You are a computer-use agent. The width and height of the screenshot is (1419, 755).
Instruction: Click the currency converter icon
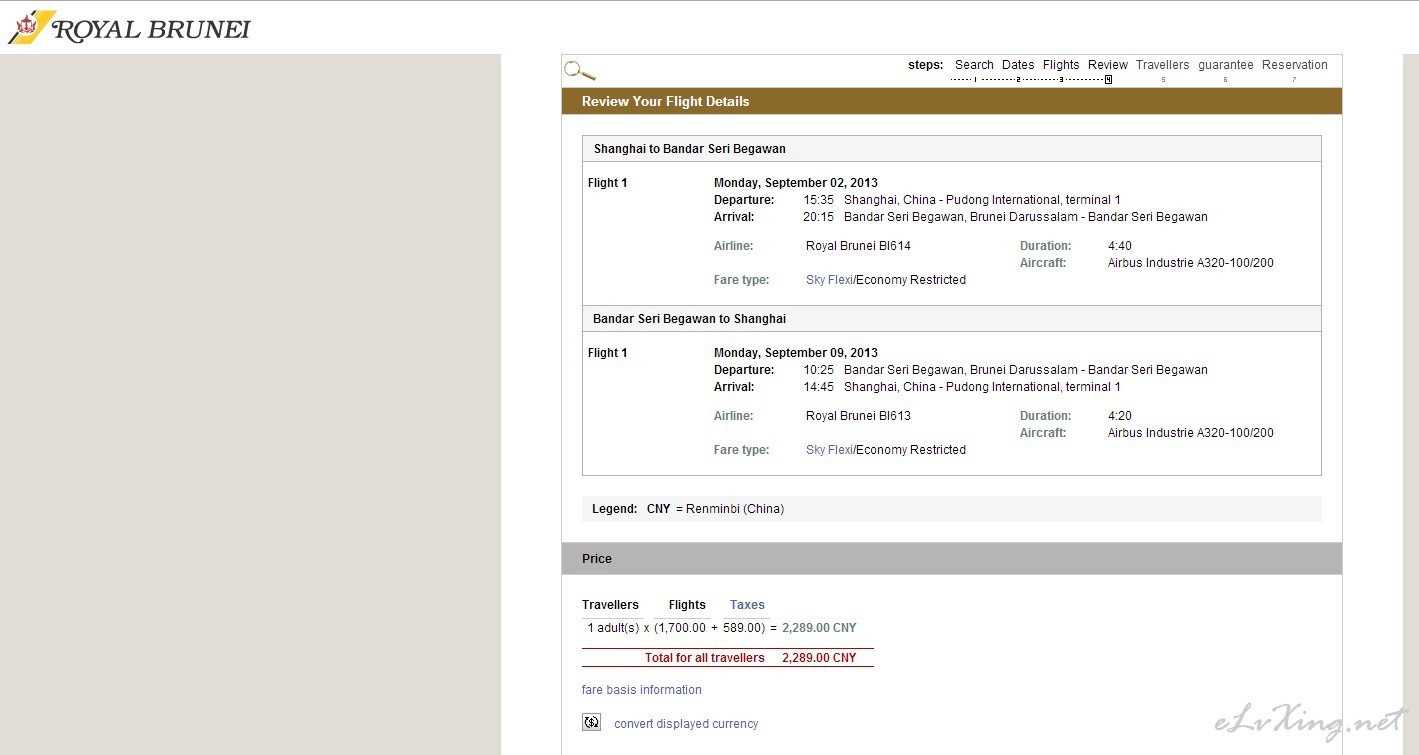click(x=592, y=722)
